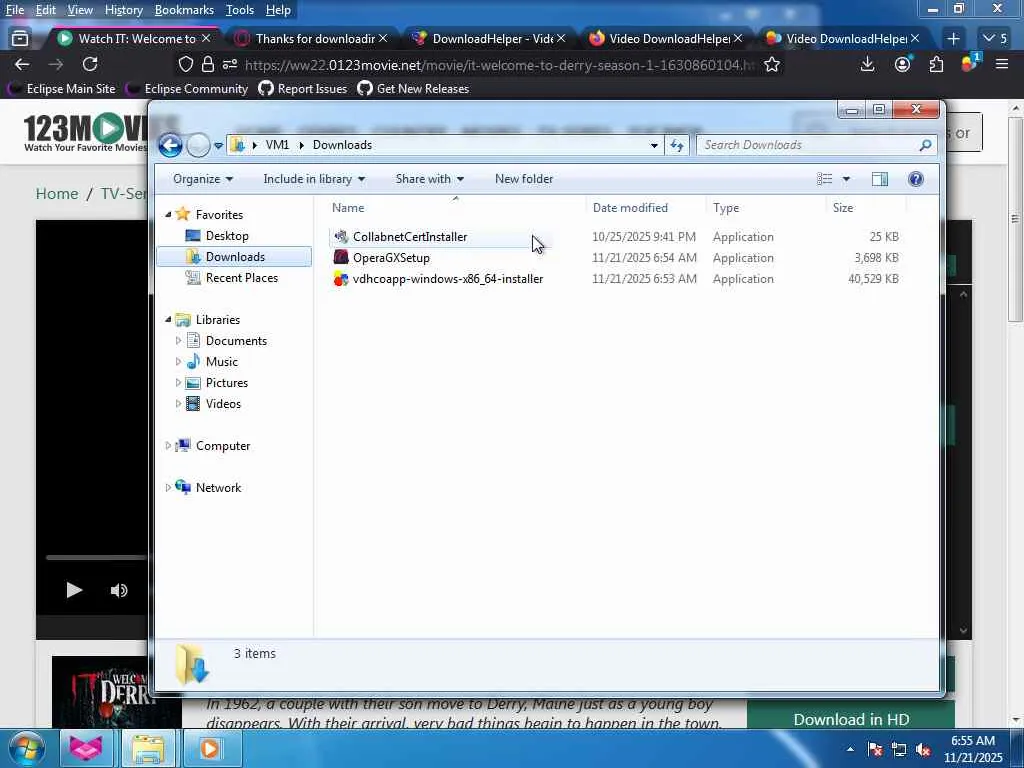Open Firefox History menu
The width and height of the screenshot is (1024, 768).
pyautogui.click(x=123, y=10)
